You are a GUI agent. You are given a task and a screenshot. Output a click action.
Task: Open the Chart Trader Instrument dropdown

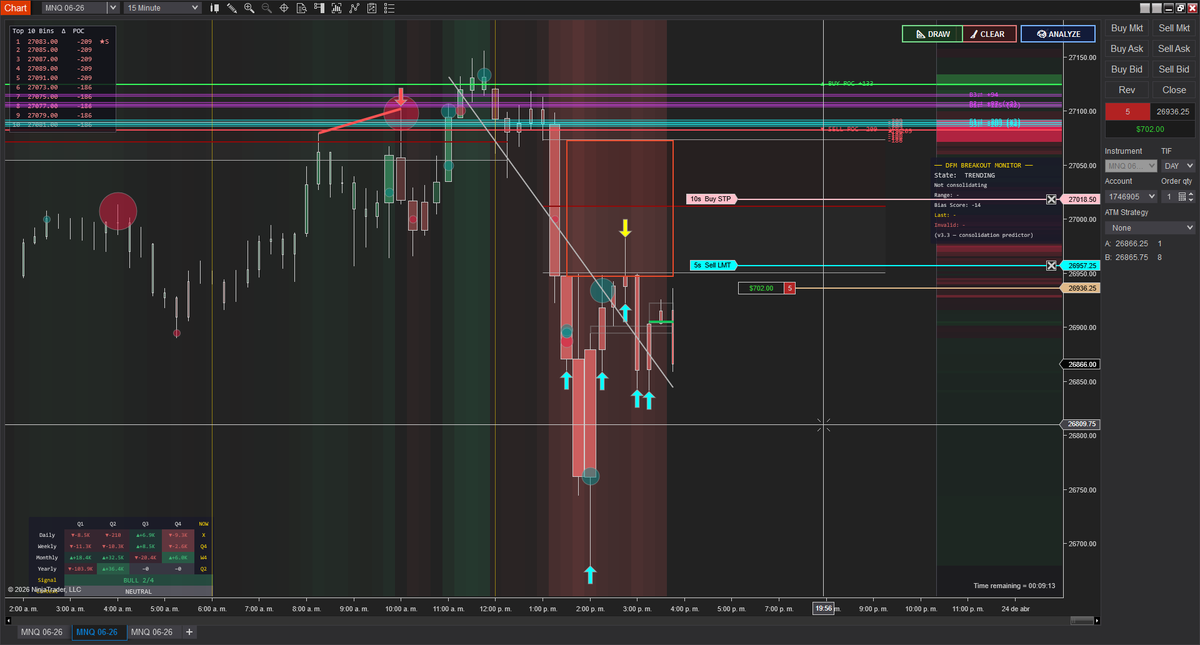1131,166
